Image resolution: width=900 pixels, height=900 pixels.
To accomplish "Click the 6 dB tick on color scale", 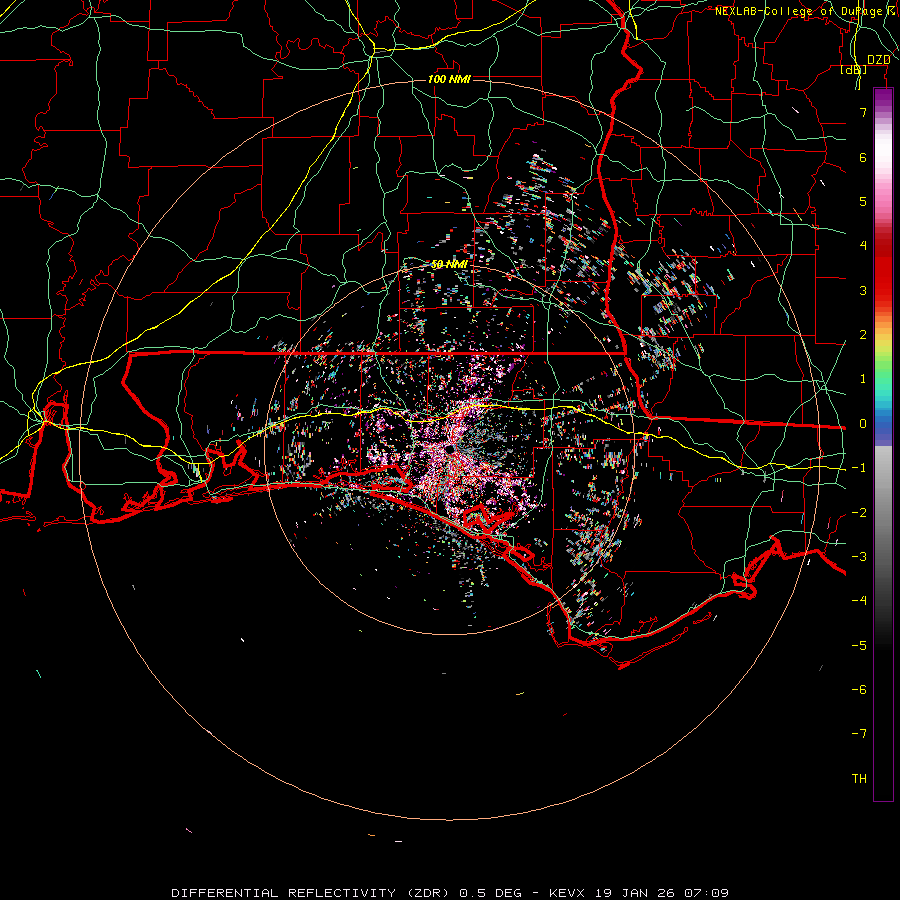I will [x=863, y=157].
